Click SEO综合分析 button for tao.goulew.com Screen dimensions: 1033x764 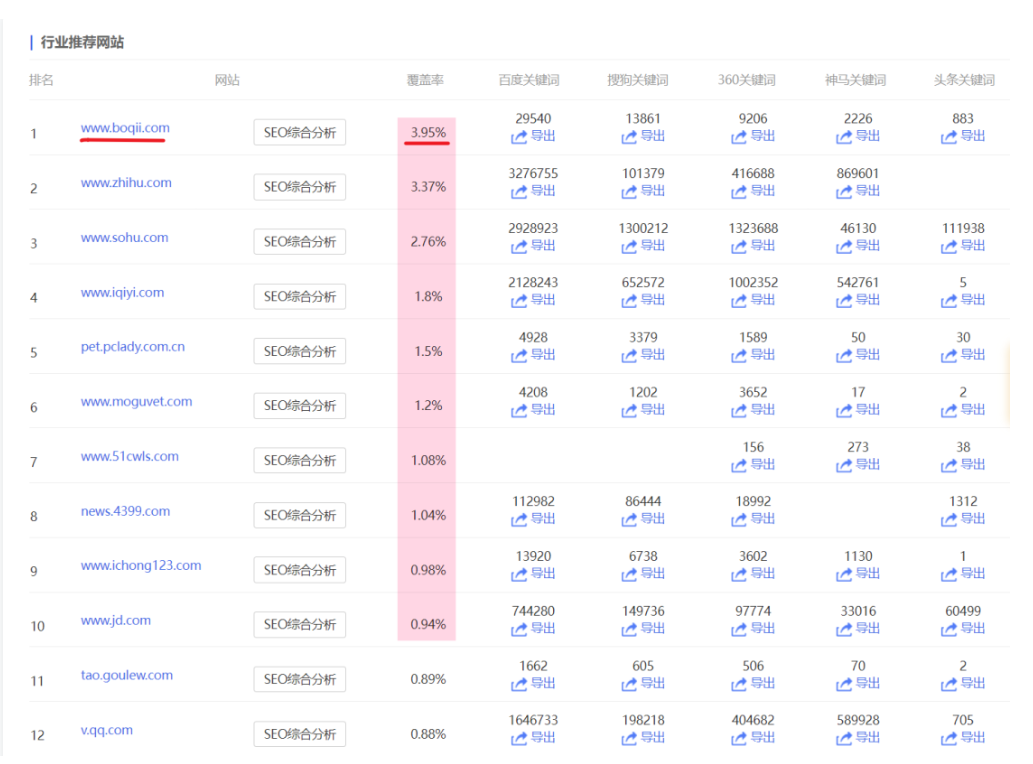pyautogui.click(x=300, y=679)
